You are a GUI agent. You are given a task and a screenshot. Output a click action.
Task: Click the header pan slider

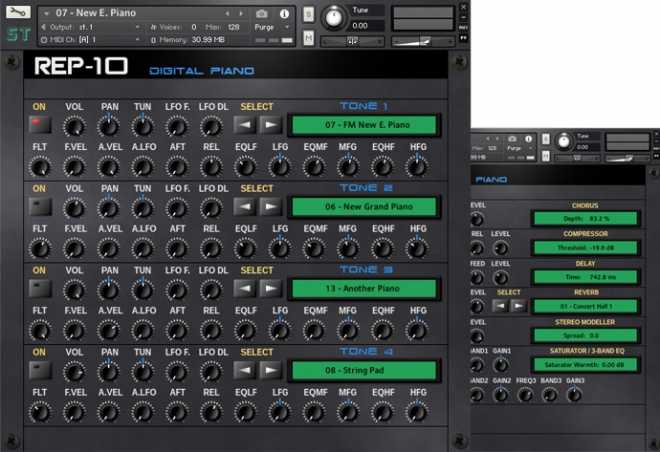click(352, 42)
